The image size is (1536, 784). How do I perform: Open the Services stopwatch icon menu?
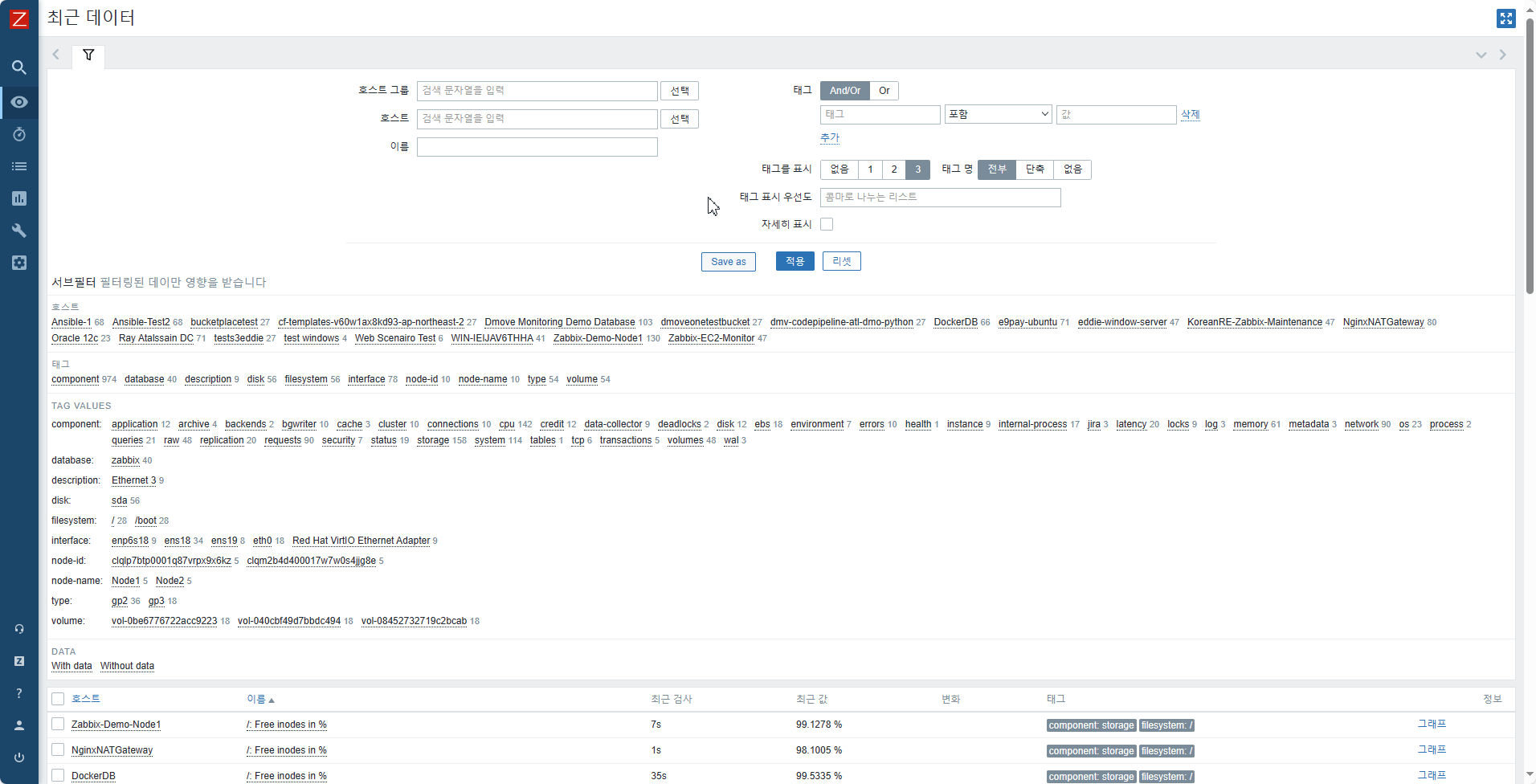[19, 134]
